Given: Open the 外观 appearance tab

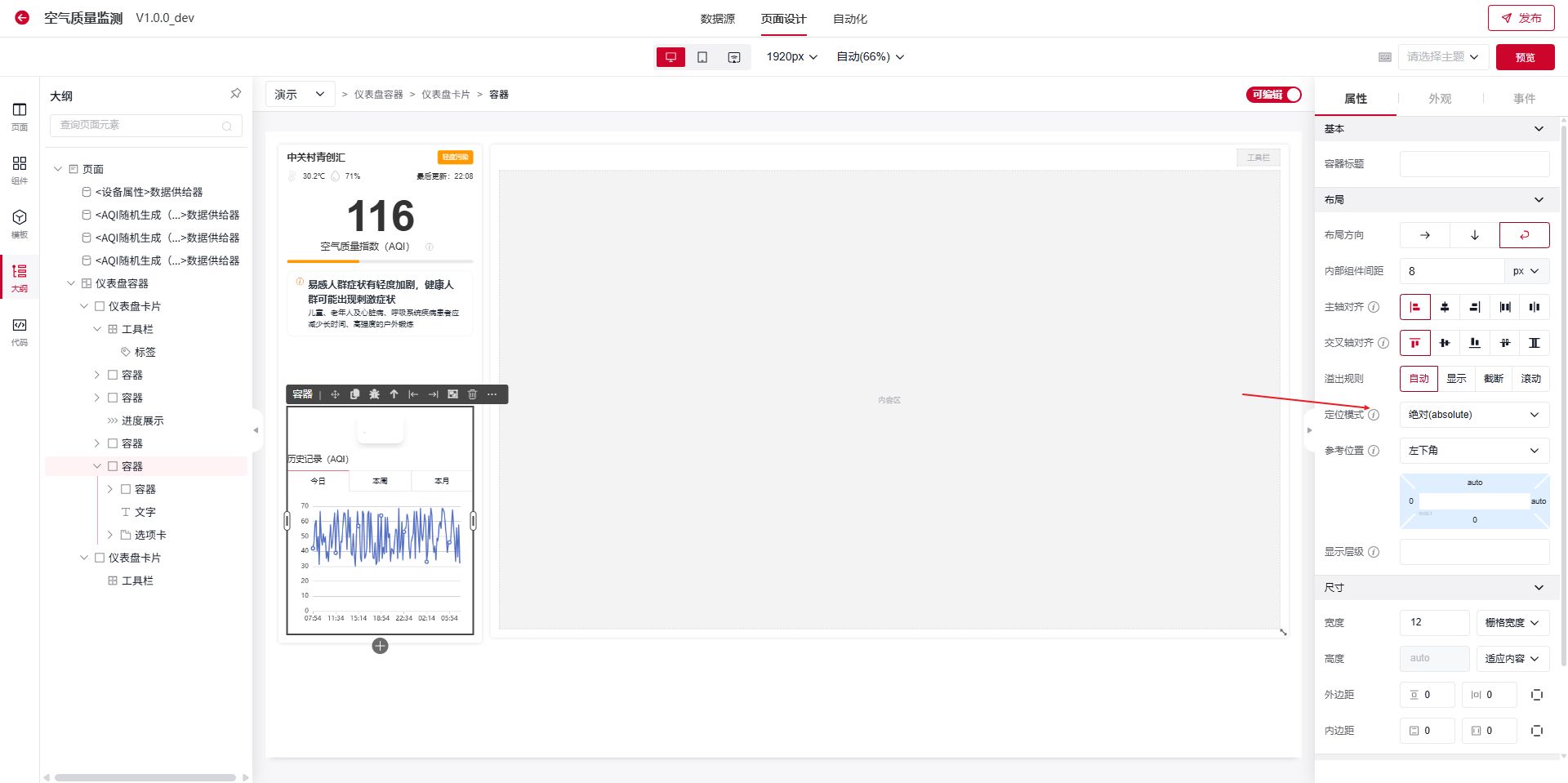Looking at the screenshot, I should [1439, 99].
